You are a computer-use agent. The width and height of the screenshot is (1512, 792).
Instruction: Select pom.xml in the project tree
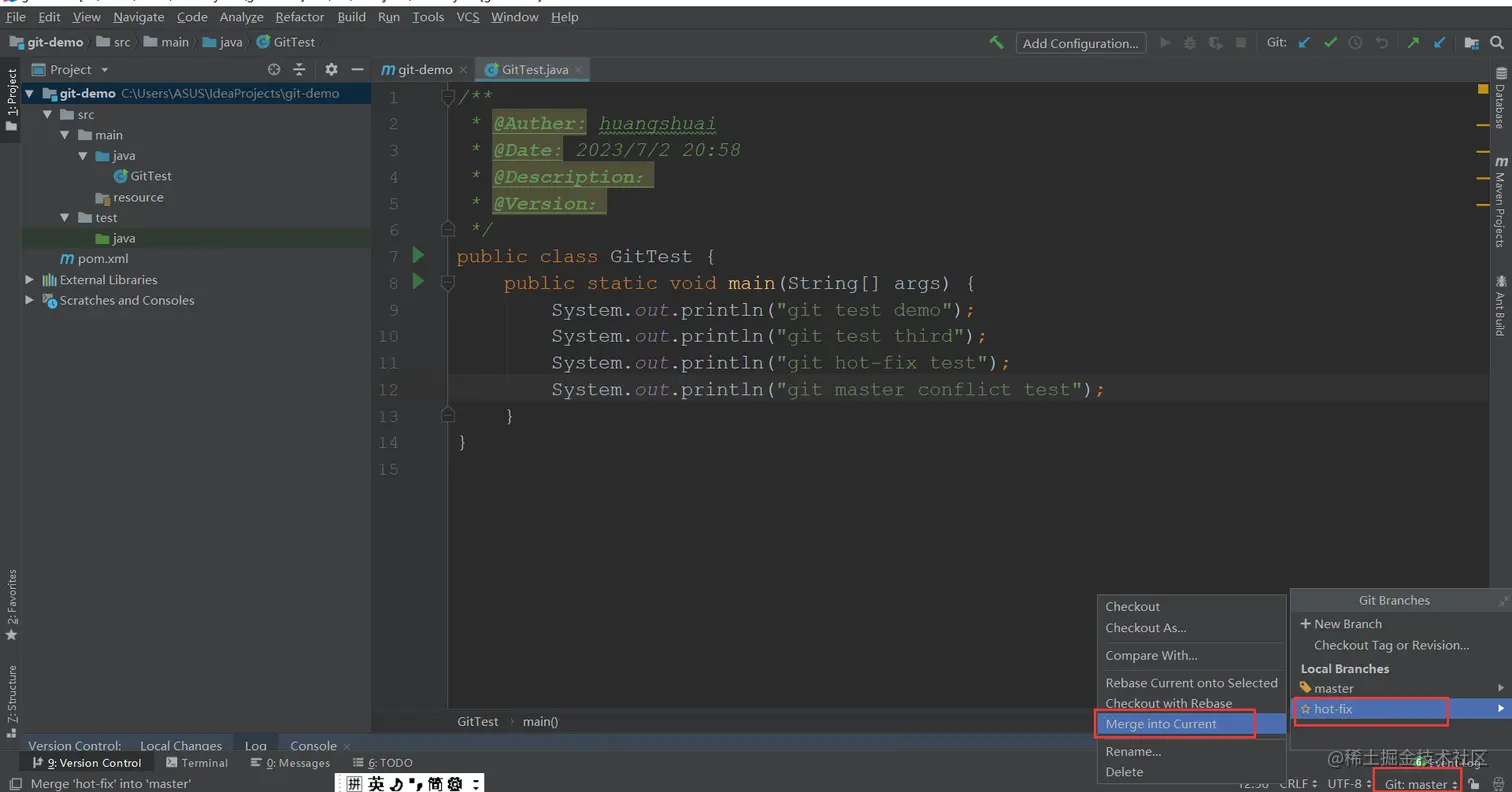(x=94, y=259)
